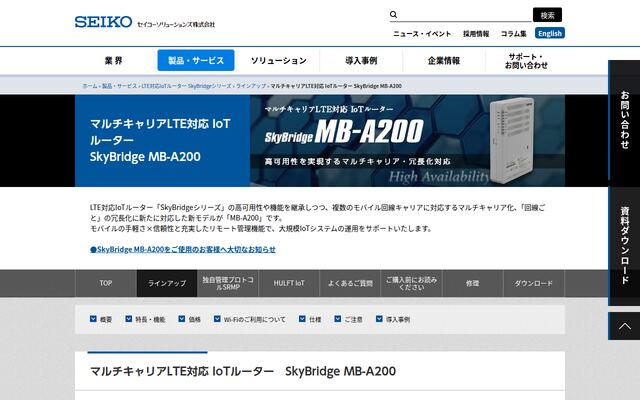
Task: Select the HULFT IoT tab
Action: tap(289, 283)
